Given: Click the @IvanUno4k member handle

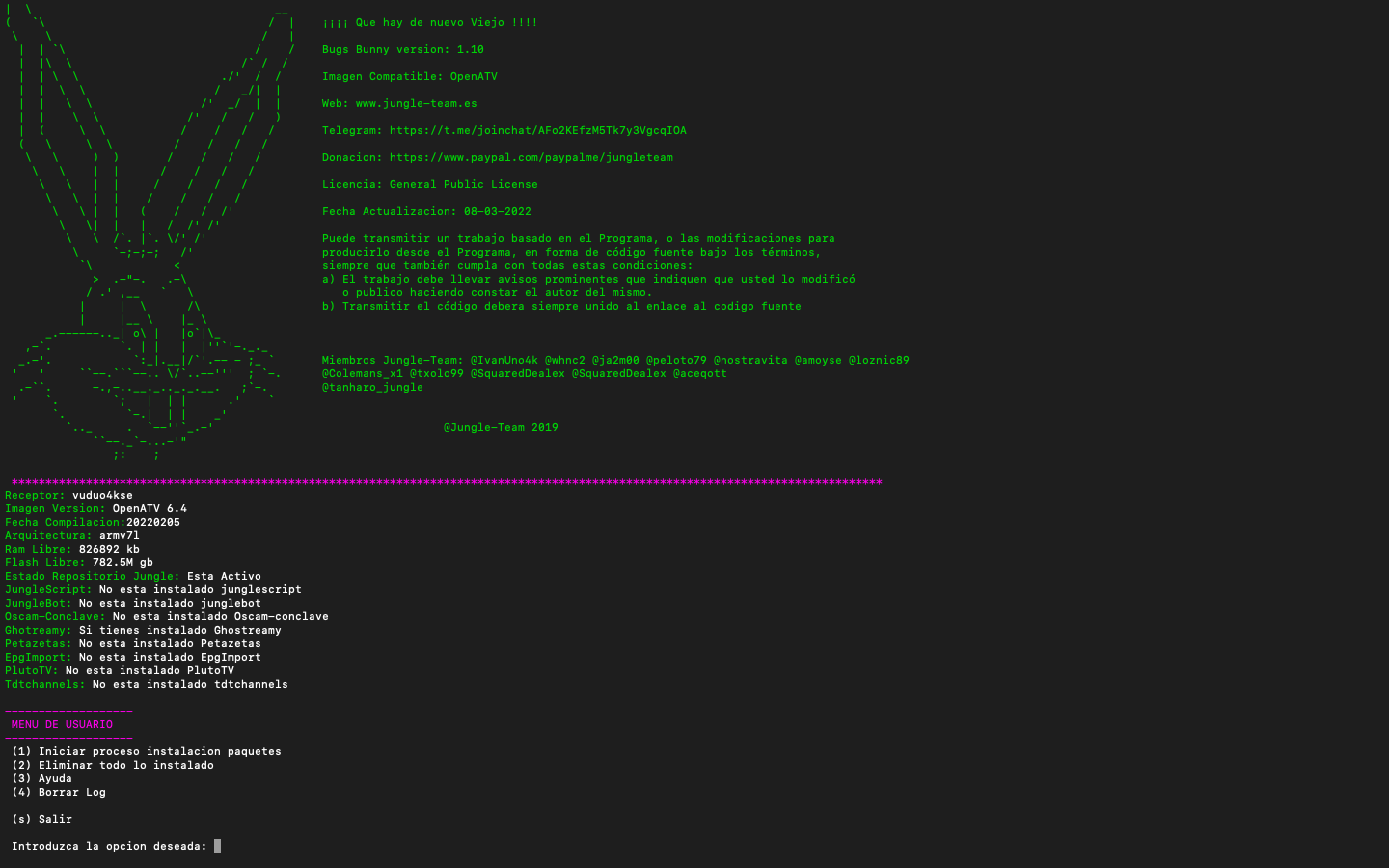Looking at the screenshot, I should pos(504,360).
